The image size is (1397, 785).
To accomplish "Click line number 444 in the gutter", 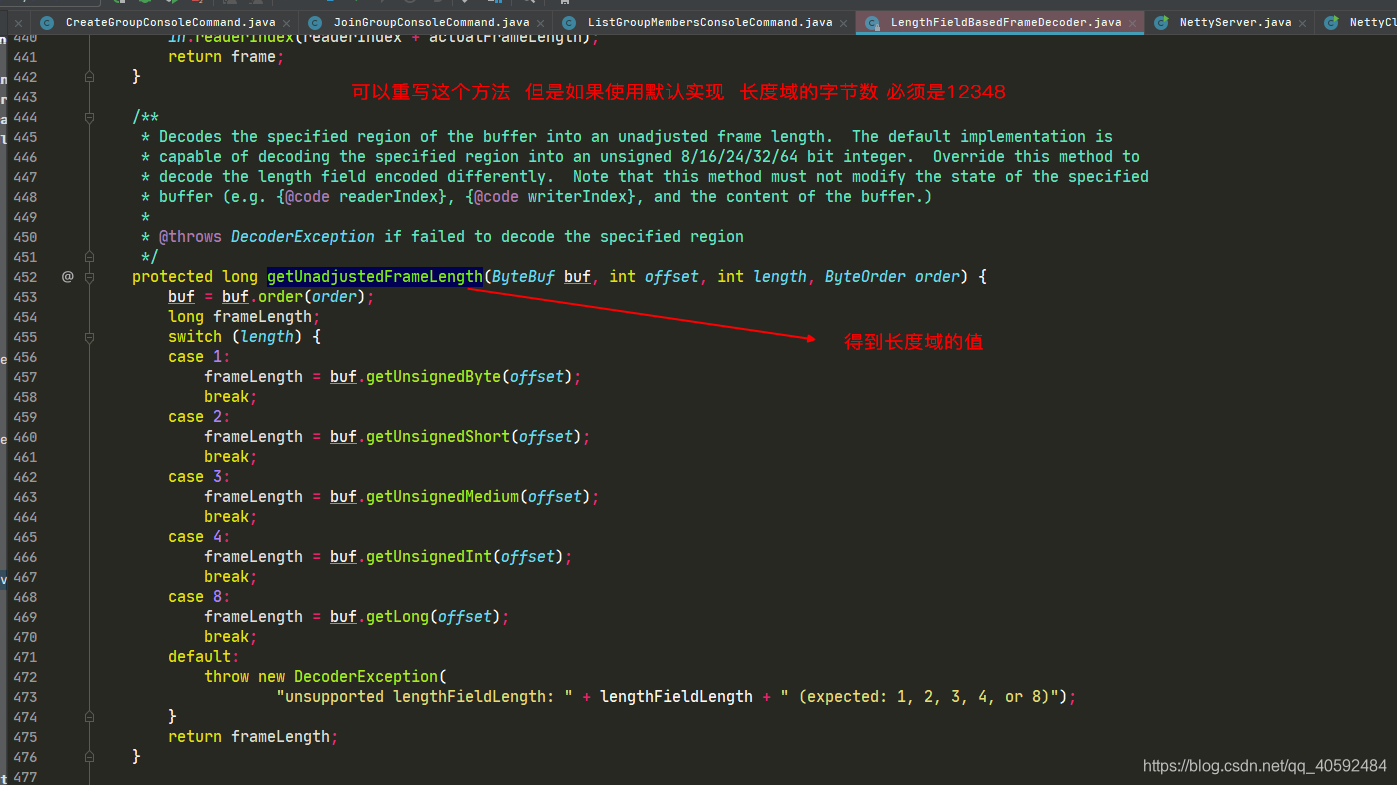I will click(x=25, y=117).
